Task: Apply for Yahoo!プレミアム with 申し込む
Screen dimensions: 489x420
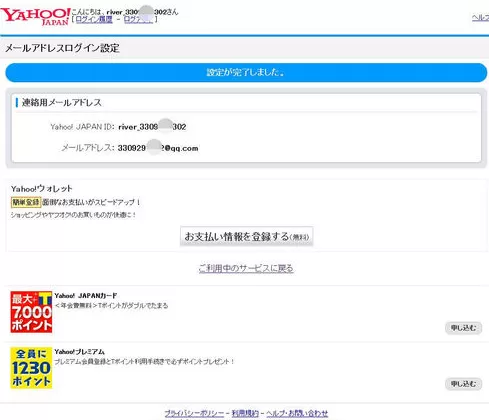Action: (x=463, y=384)
